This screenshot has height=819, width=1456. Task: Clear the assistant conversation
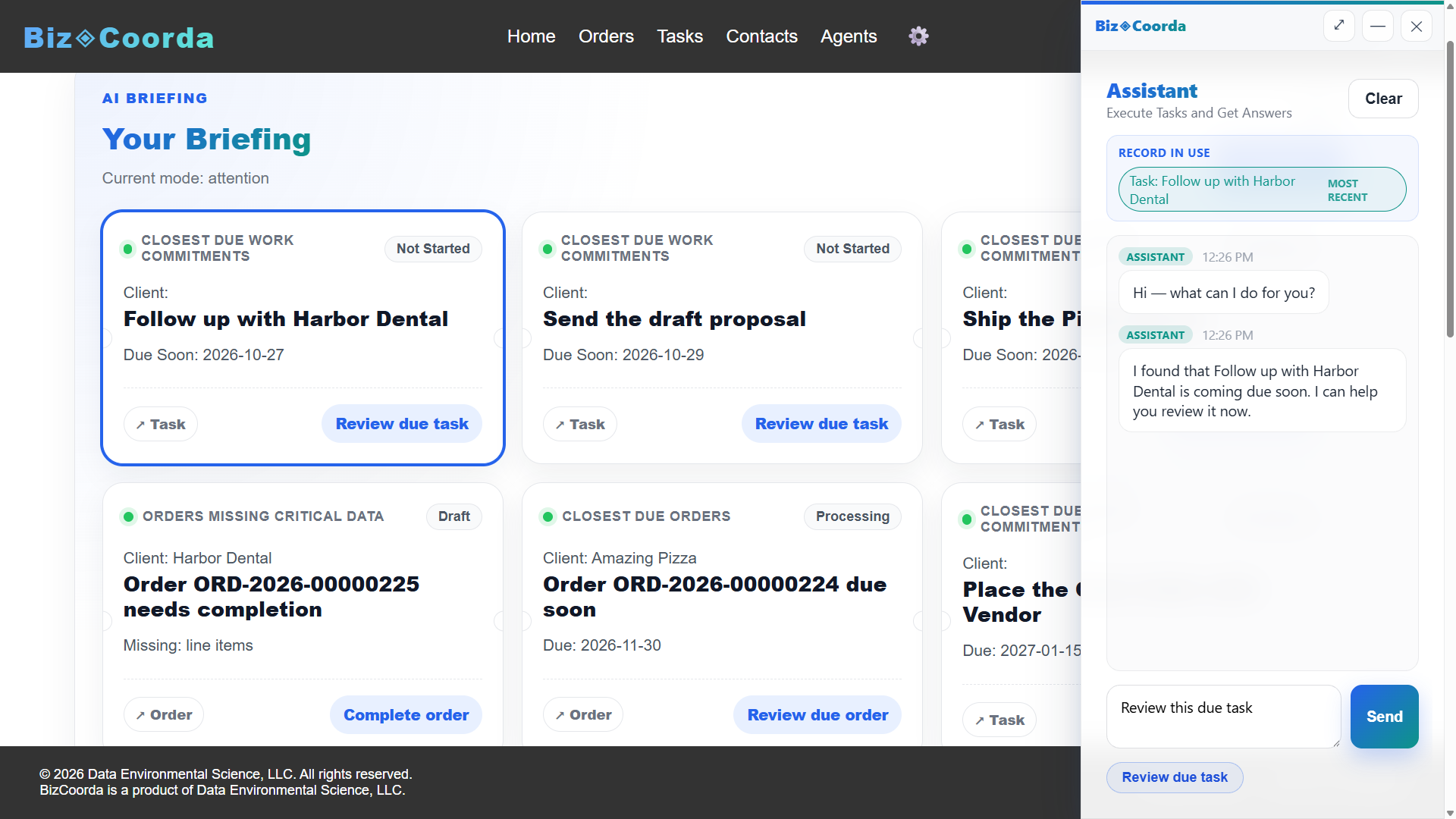1383,99
